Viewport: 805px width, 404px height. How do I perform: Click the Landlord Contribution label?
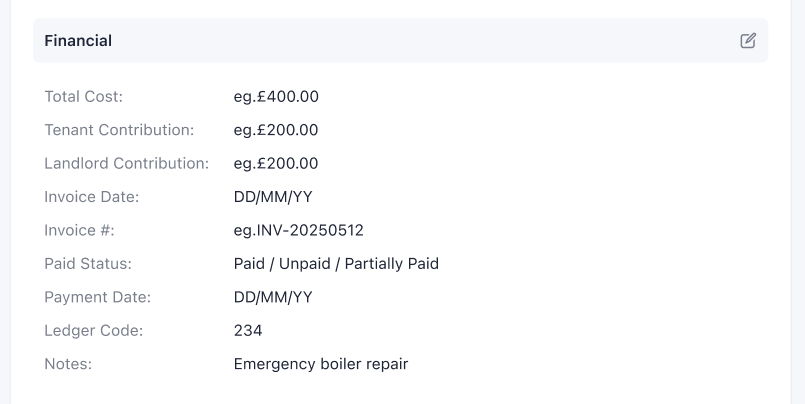click(127, 163)
